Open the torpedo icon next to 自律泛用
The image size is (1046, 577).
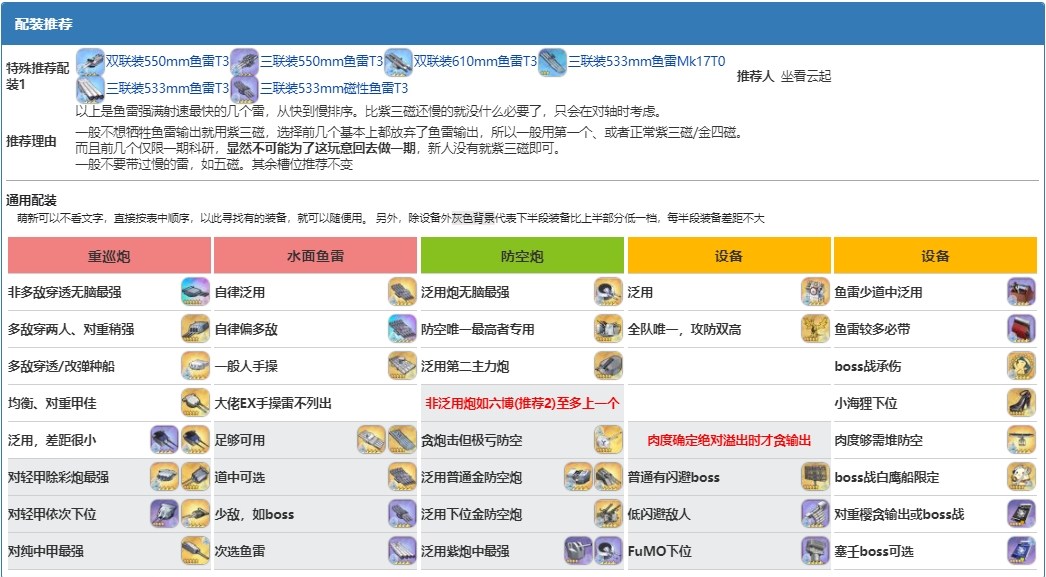(402, 292)
